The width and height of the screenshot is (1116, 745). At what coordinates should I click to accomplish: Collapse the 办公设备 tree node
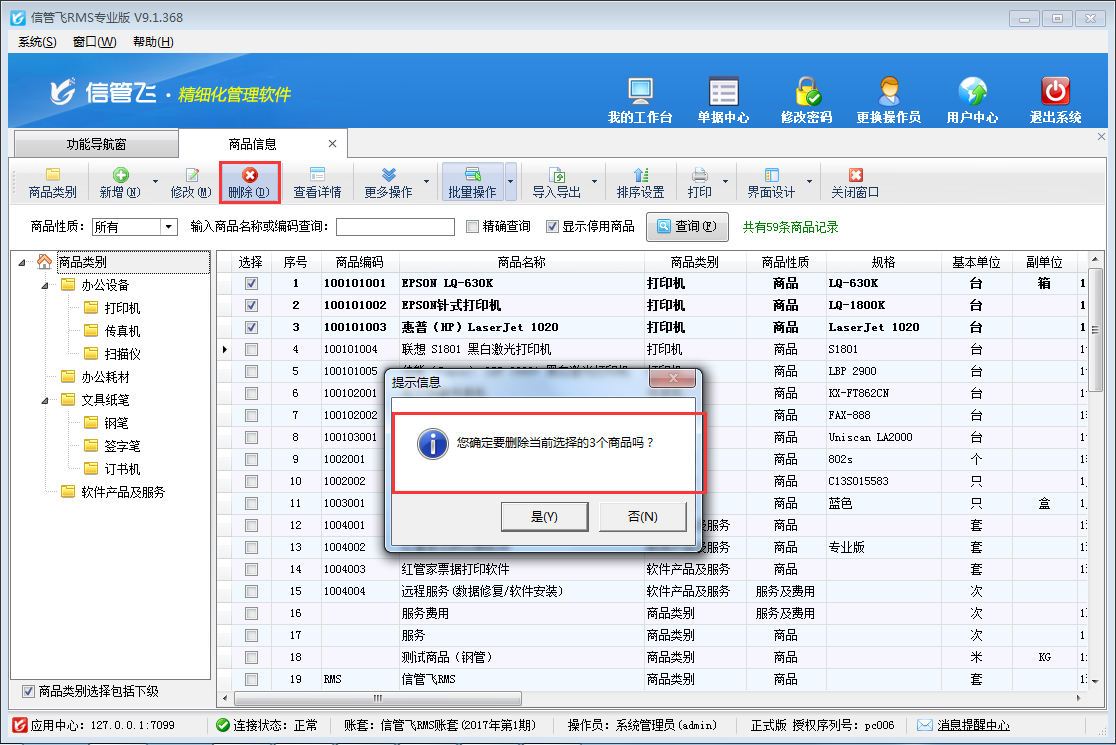pyautogui.click(x=45, y=285)
